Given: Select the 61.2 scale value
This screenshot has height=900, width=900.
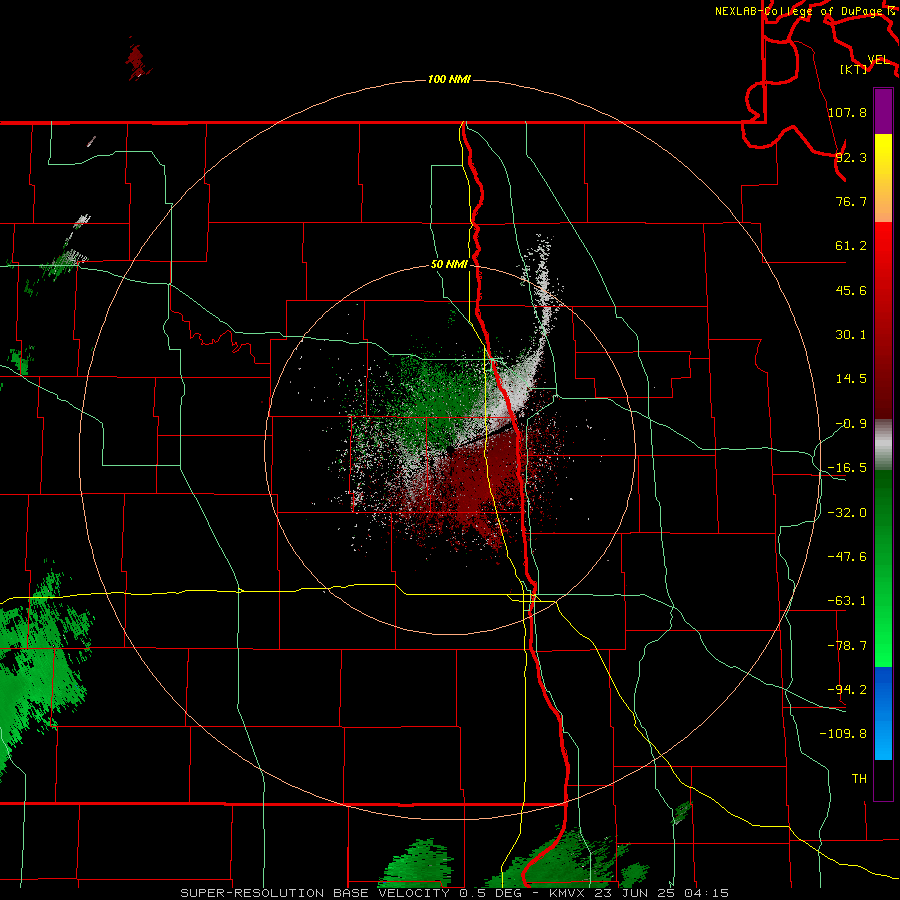Looking at the screenshot, I should [851, 246].
